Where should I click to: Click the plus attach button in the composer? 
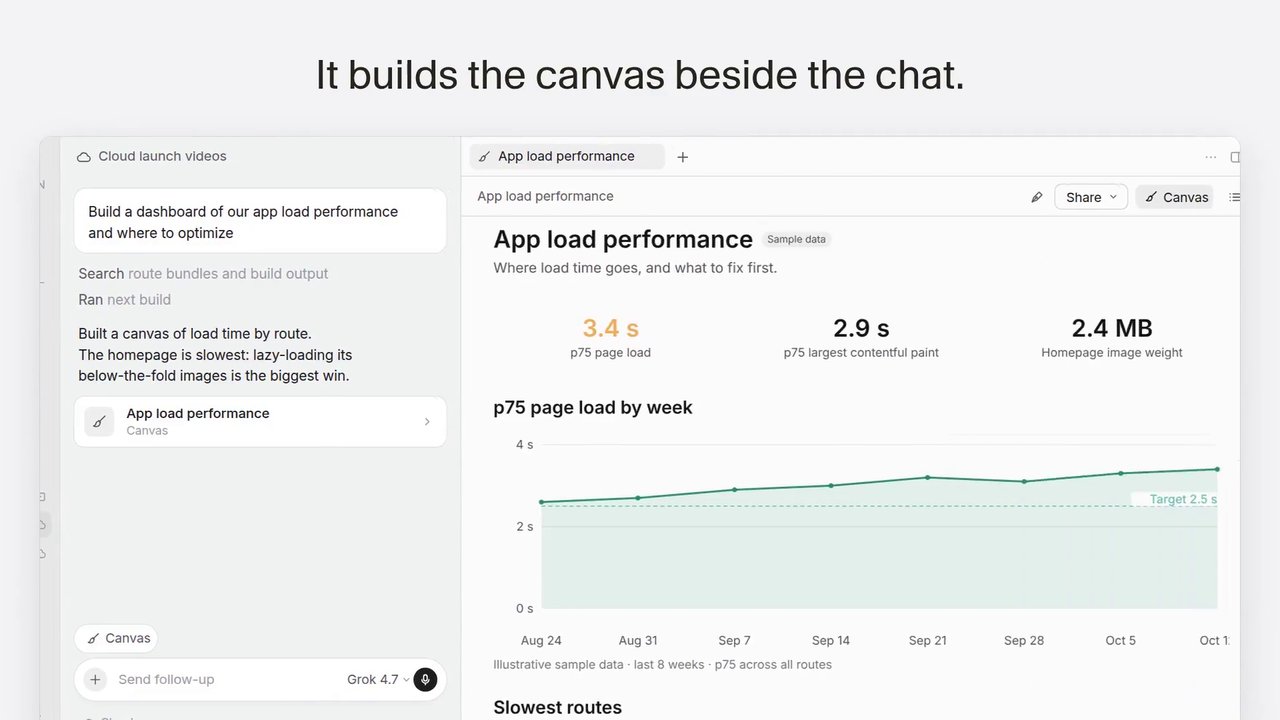(95, 679)
